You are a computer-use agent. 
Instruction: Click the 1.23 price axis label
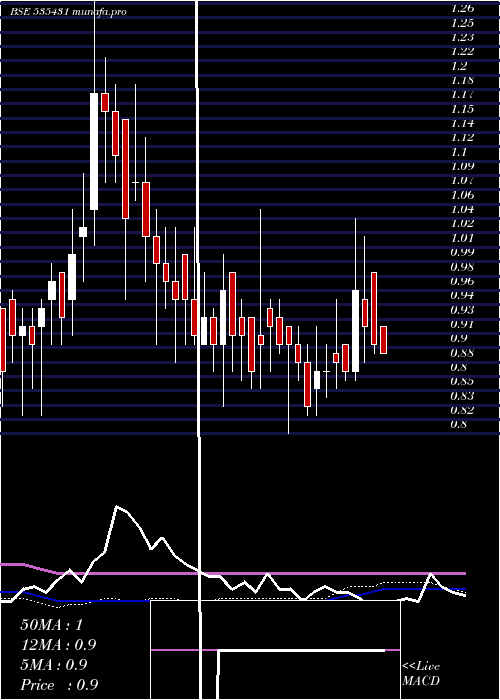click(x=462, y=37)
